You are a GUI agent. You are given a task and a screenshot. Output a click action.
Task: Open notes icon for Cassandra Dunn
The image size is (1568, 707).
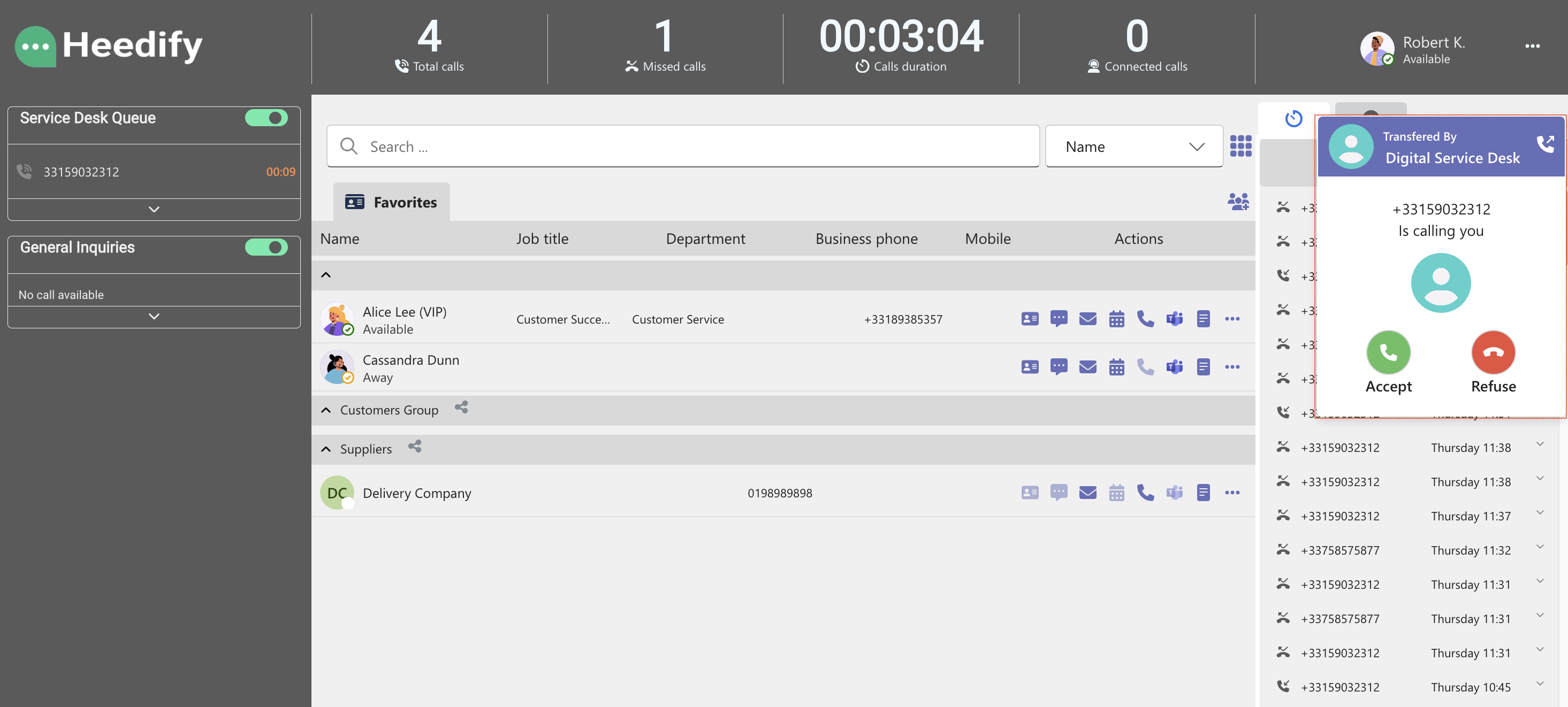click(1203, 367)
